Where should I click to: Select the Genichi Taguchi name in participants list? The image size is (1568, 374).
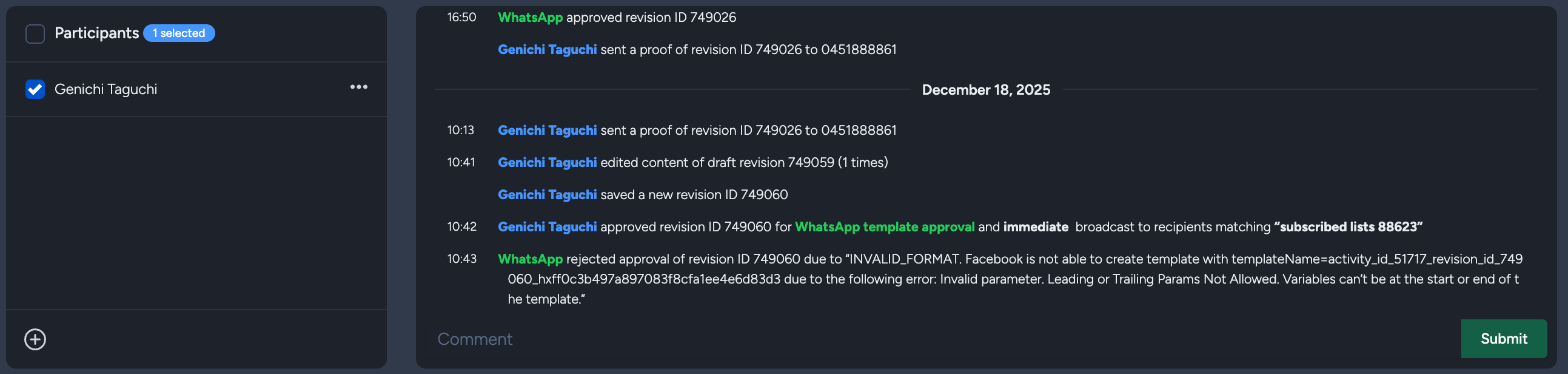pos(106,89)
